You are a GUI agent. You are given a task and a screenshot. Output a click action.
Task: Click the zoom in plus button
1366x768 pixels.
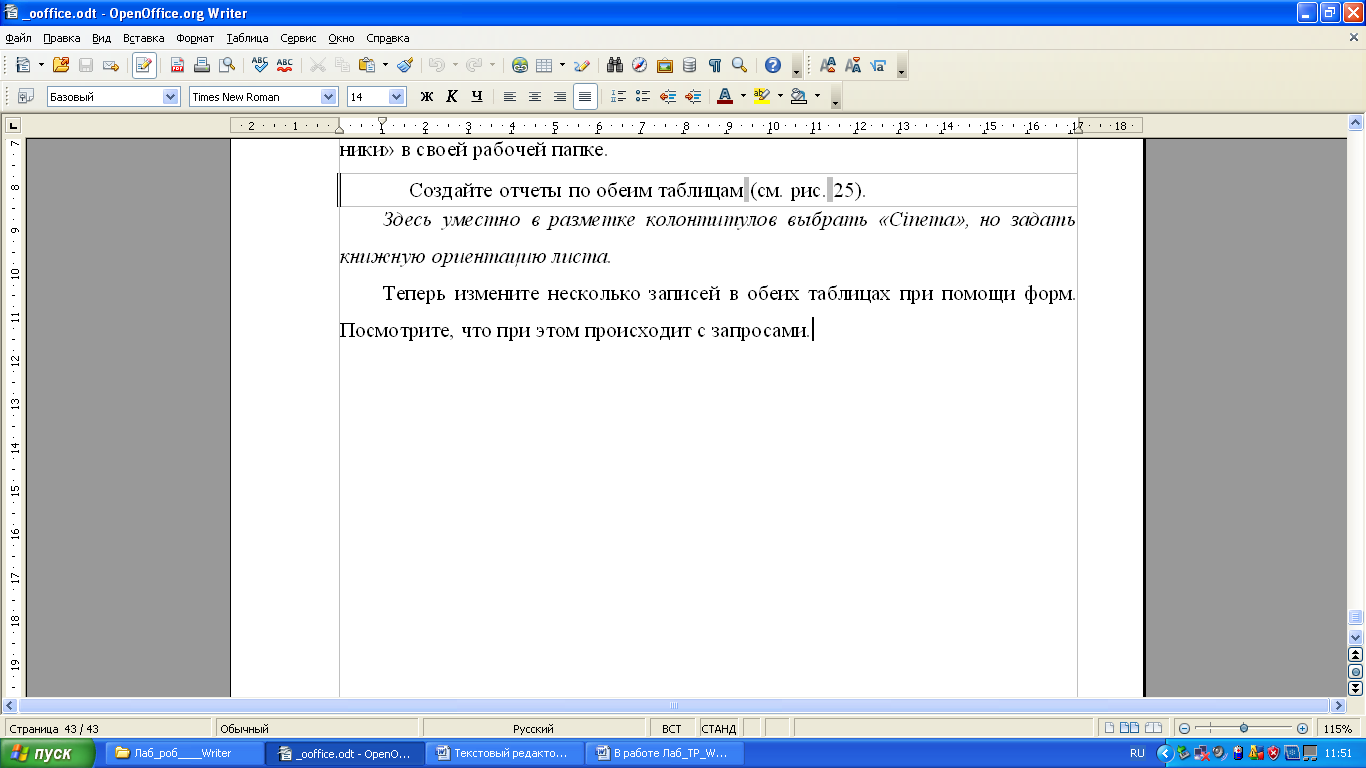[1302, 729]
